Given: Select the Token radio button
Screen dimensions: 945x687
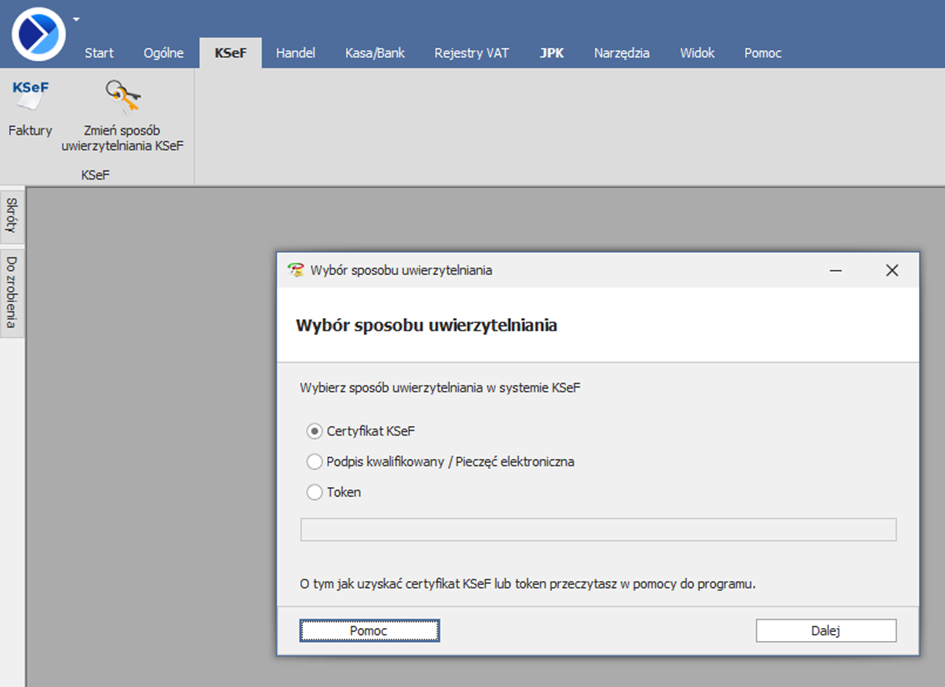Looking at the screenshot, I should click(315, 492).
